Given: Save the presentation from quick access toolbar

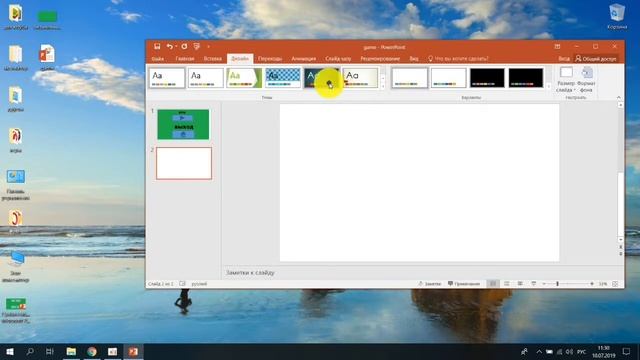Looking at the screenshot, I should tap(157, 47).
